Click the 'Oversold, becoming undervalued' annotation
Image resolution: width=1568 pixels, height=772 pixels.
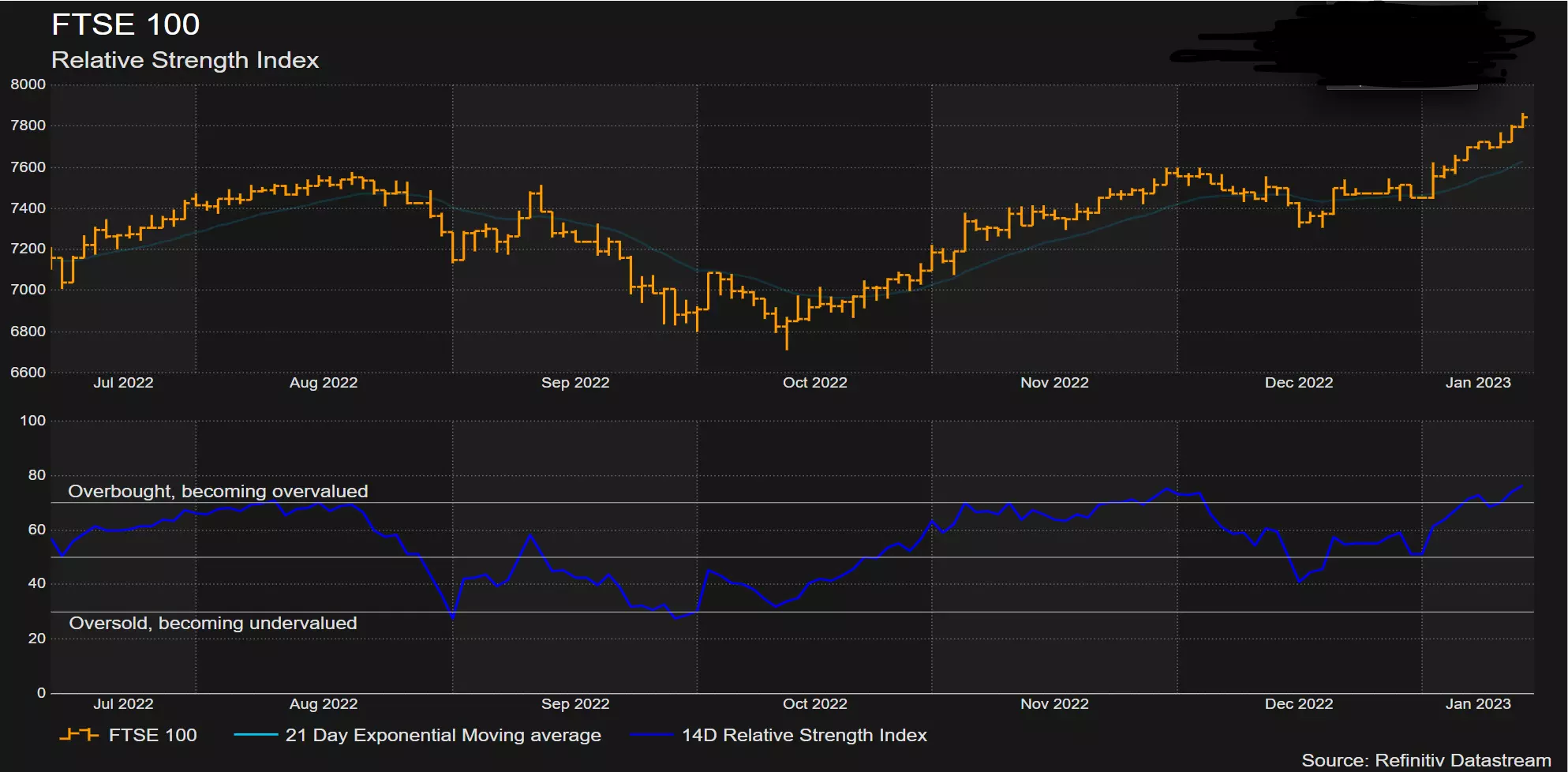[213, 624]
